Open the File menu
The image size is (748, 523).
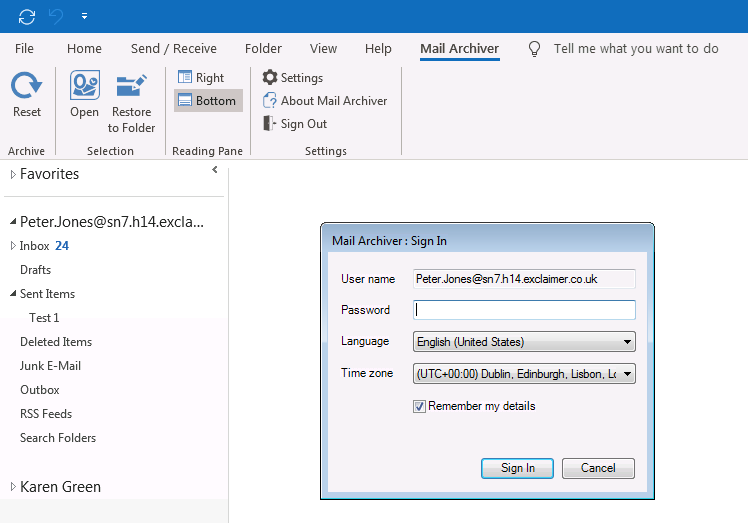point(24,49)
